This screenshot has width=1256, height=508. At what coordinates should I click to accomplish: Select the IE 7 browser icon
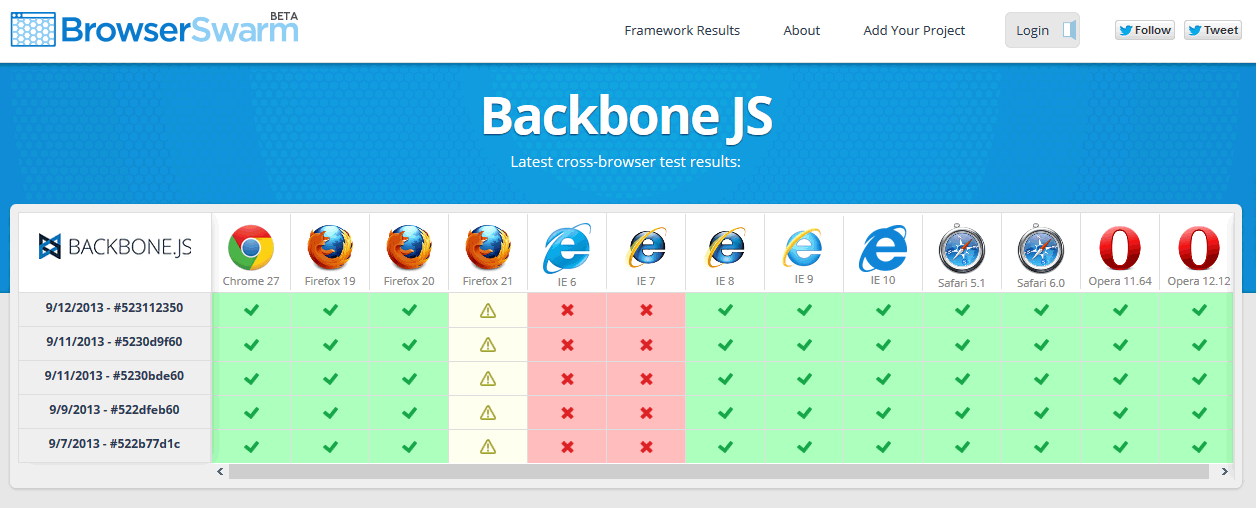(646, 249)
